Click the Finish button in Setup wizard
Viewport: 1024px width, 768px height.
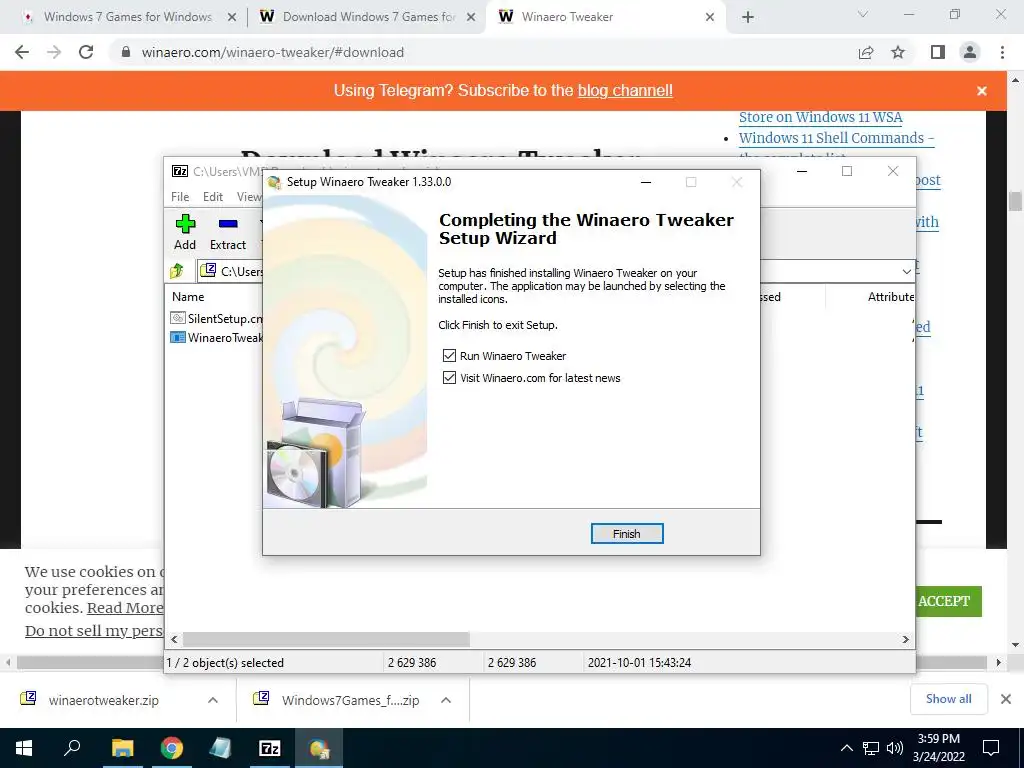pos(626,534)
